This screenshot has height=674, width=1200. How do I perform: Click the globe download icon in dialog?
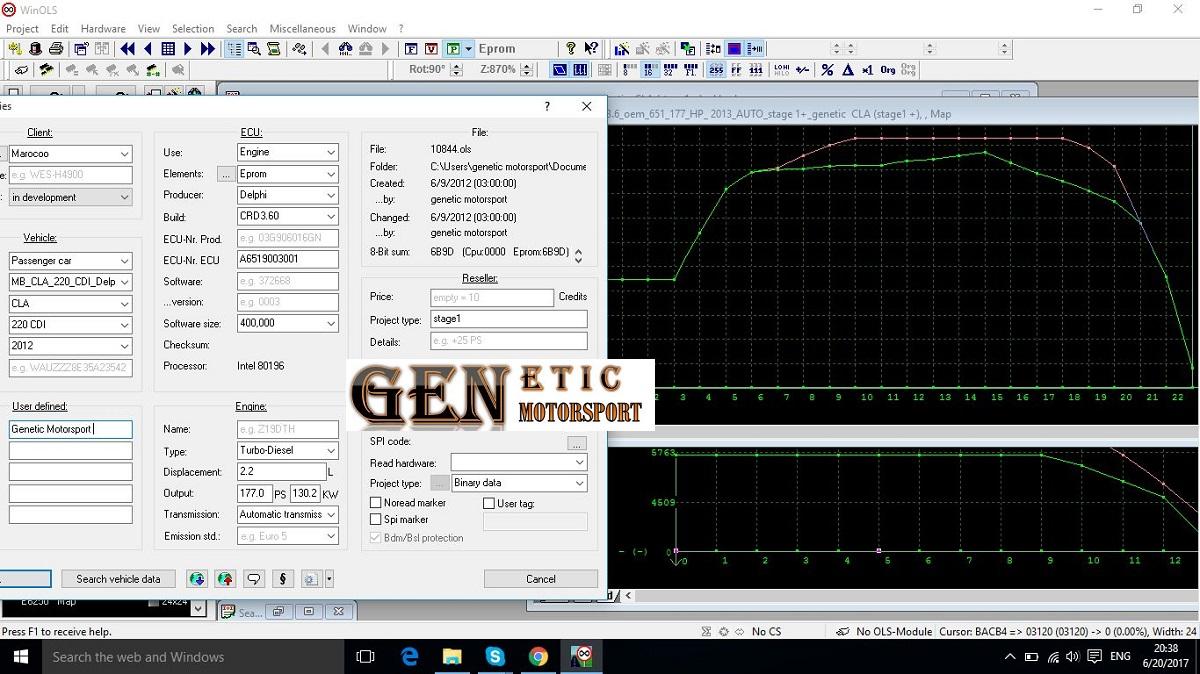pos(197,579)
